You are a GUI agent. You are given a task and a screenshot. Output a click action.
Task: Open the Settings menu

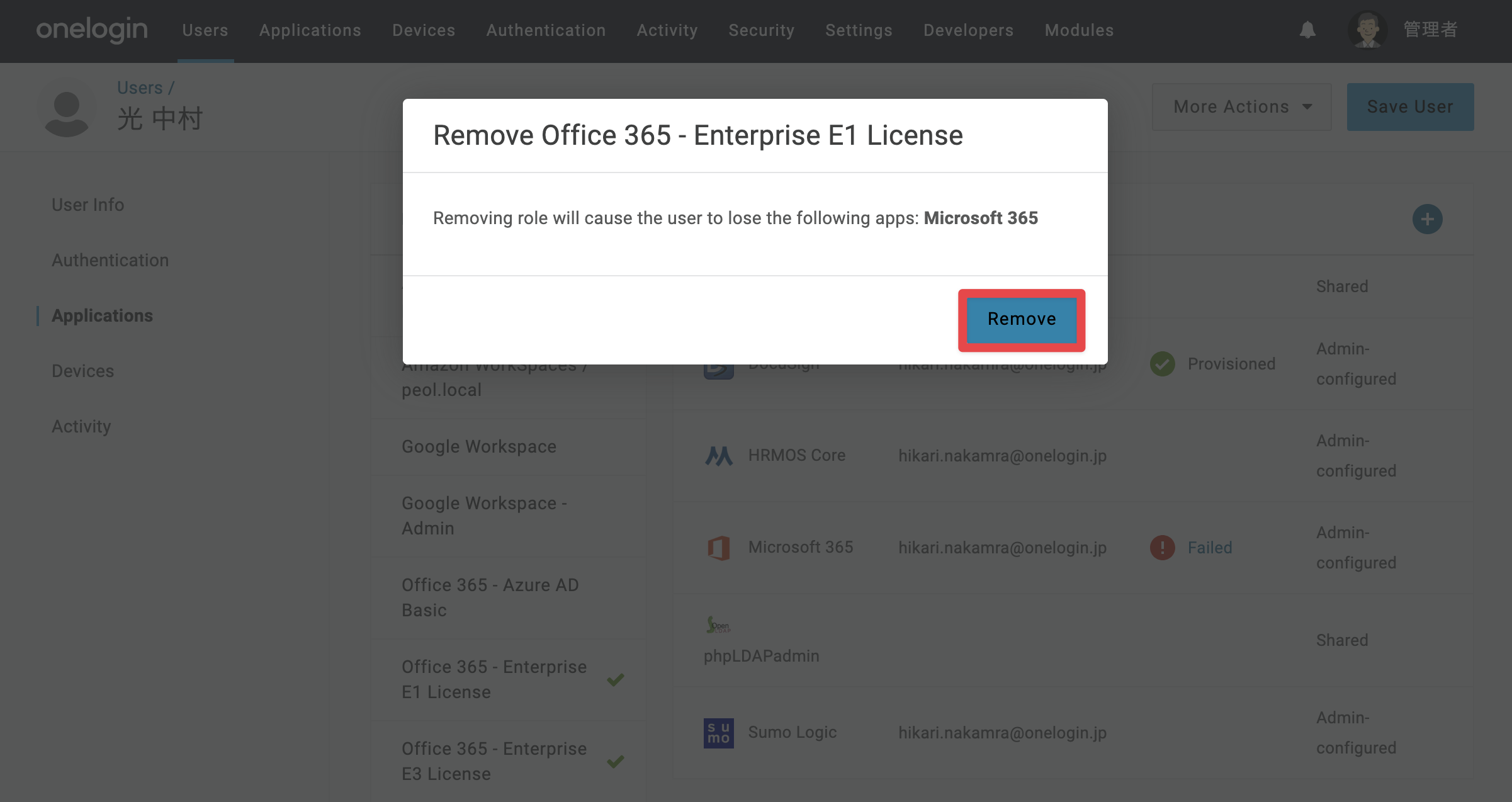coord(859,30)
